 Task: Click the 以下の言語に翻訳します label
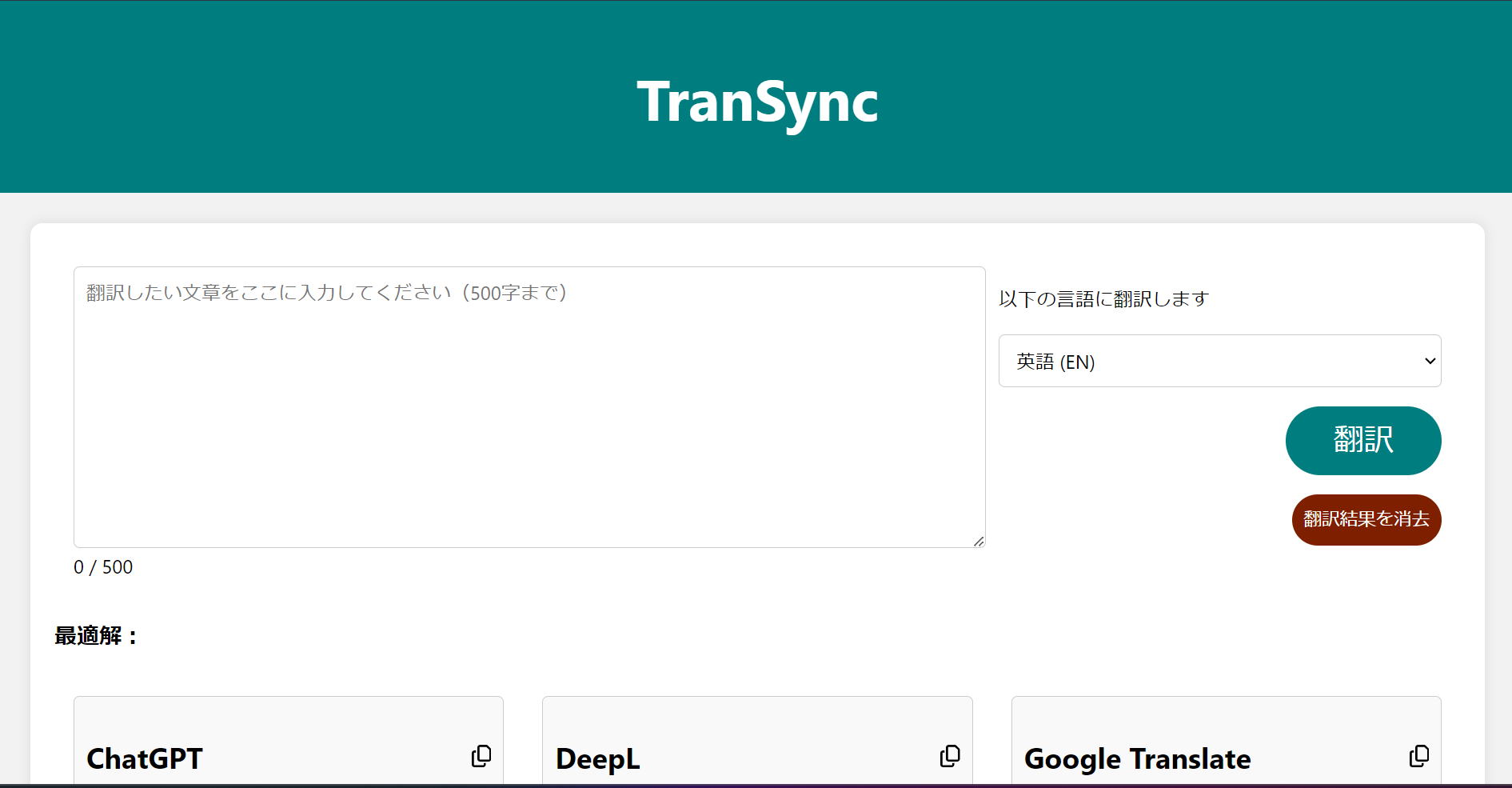point(1103,299)
